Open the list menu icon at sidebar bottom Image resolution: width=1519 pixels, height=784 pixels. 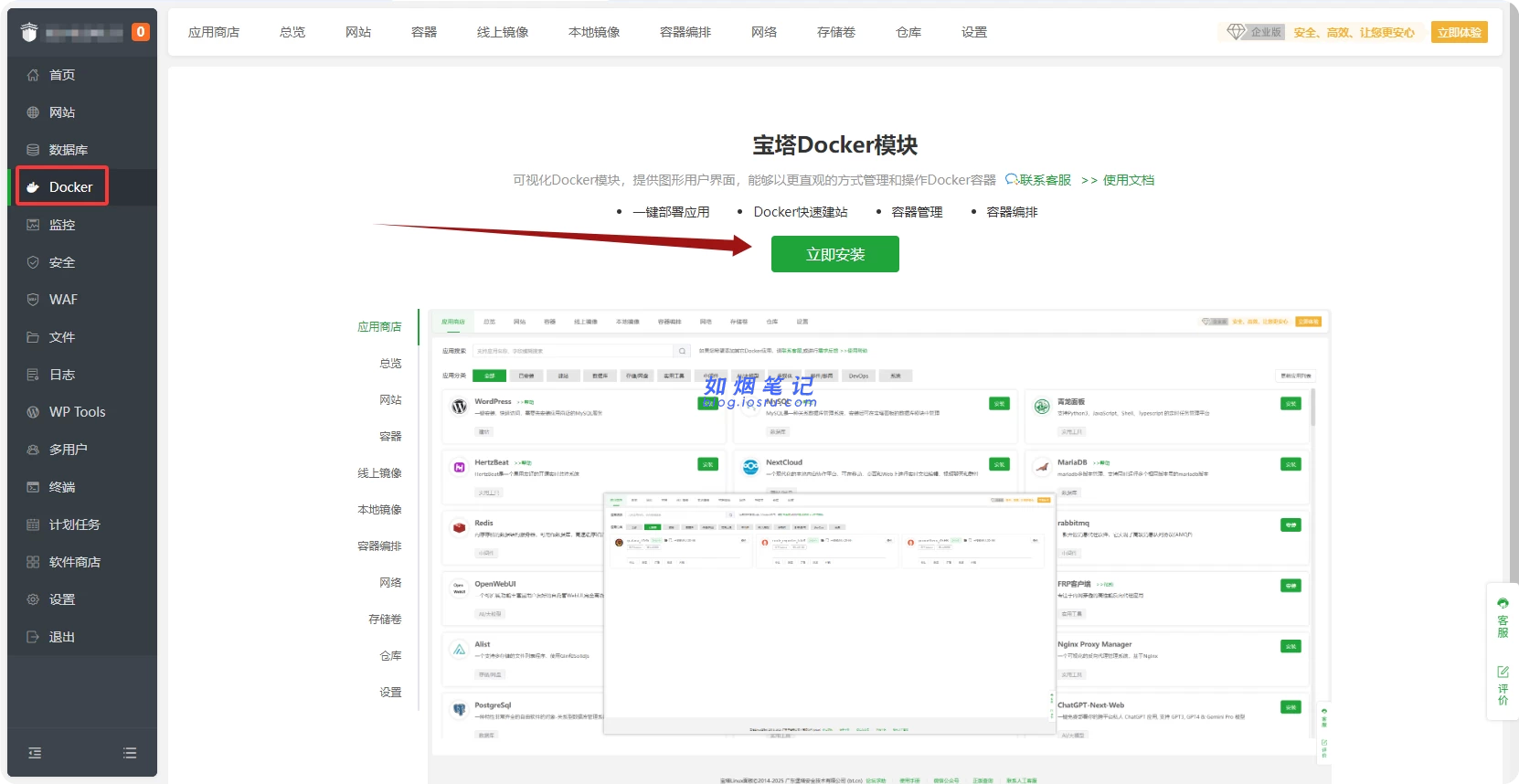point(130,753)
